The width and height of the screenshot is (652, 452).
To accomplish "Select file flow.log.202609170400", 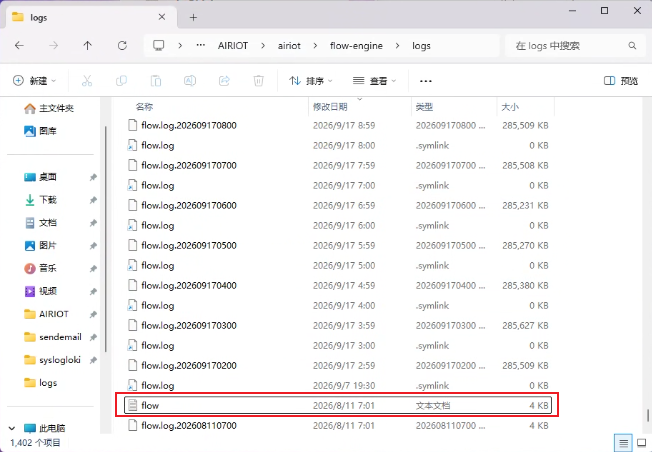I will pos(338,286).
